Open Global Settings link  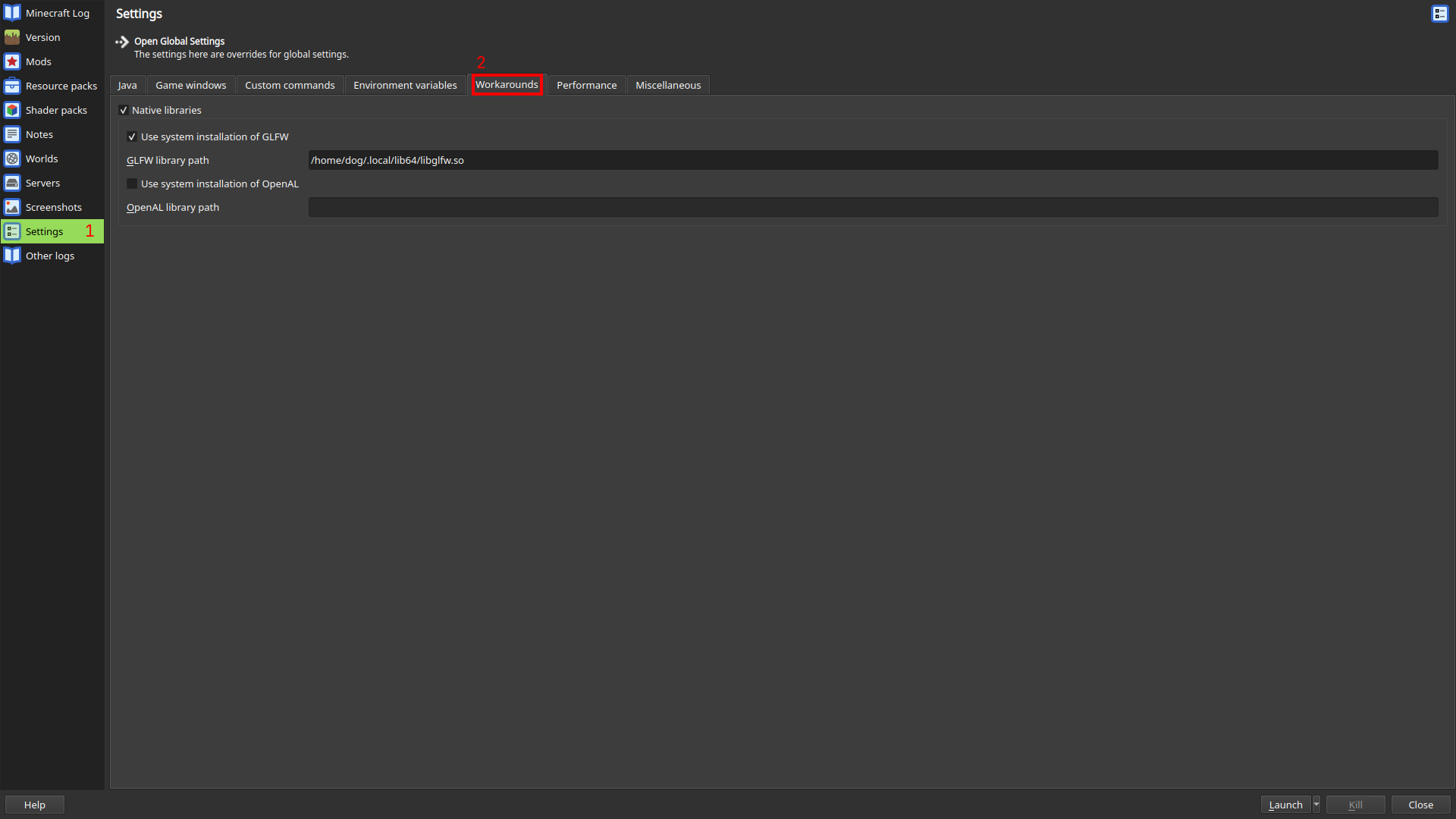[179, 40]
